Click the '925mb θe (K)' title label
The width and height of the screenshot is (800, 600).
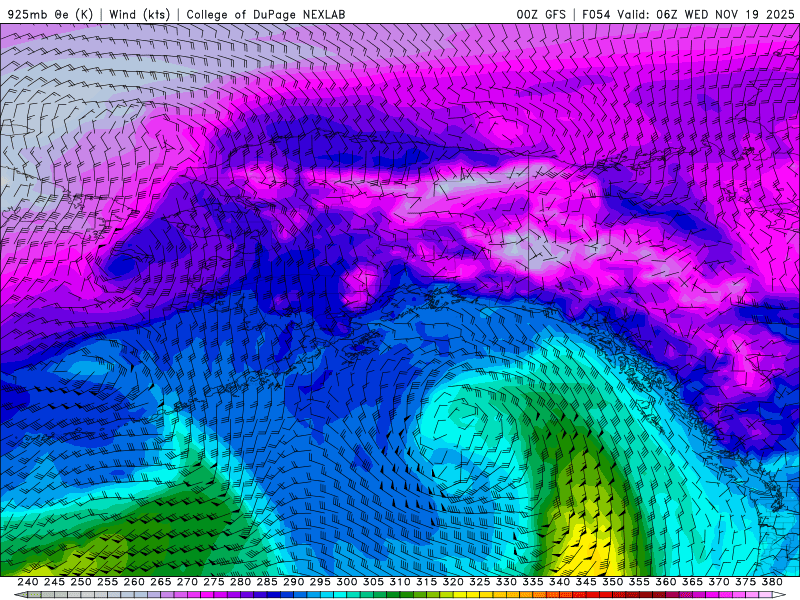click(50, 14)
